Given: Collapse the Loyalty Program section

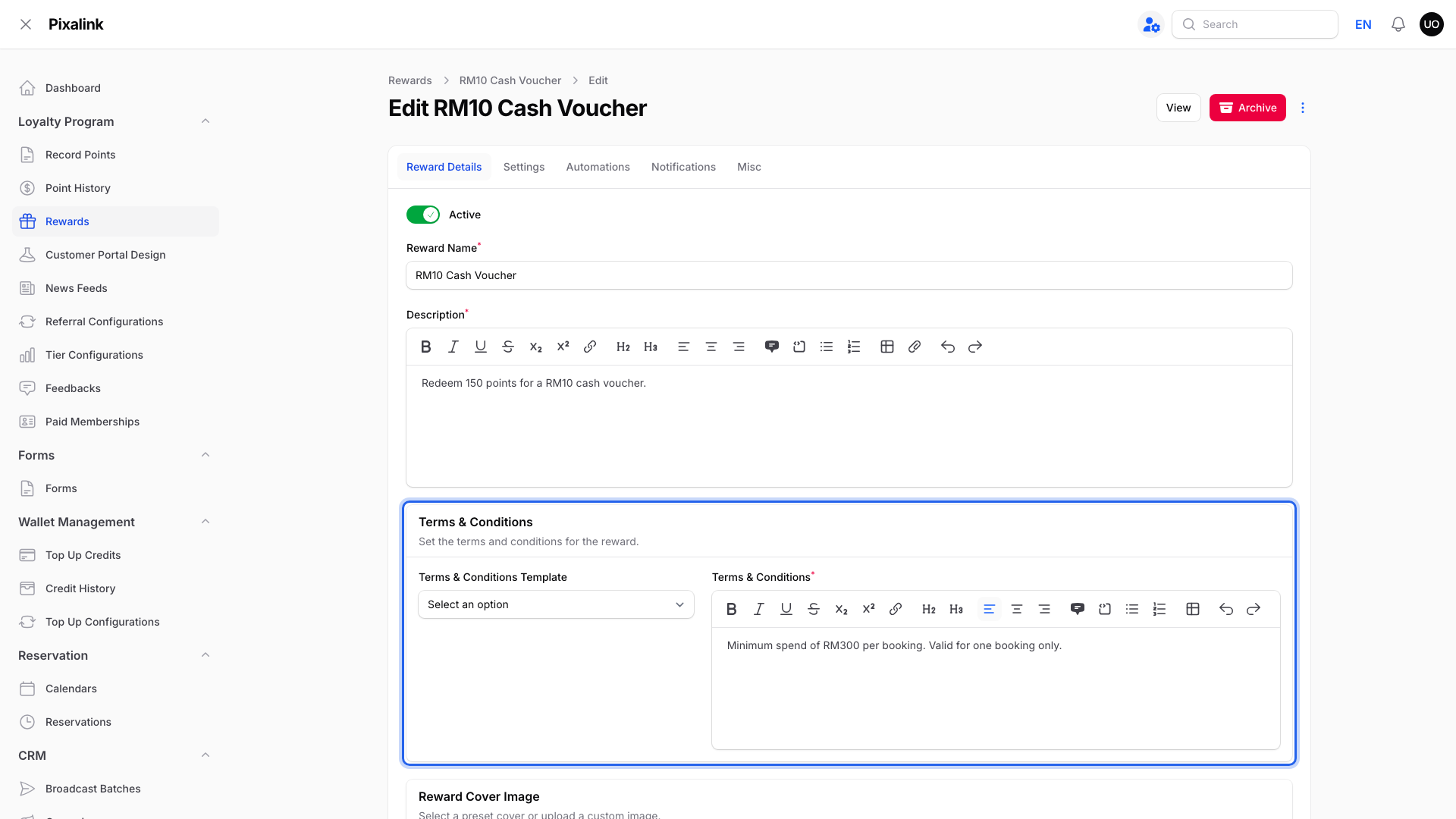Looking at the screenshot, I should [206, 121].
